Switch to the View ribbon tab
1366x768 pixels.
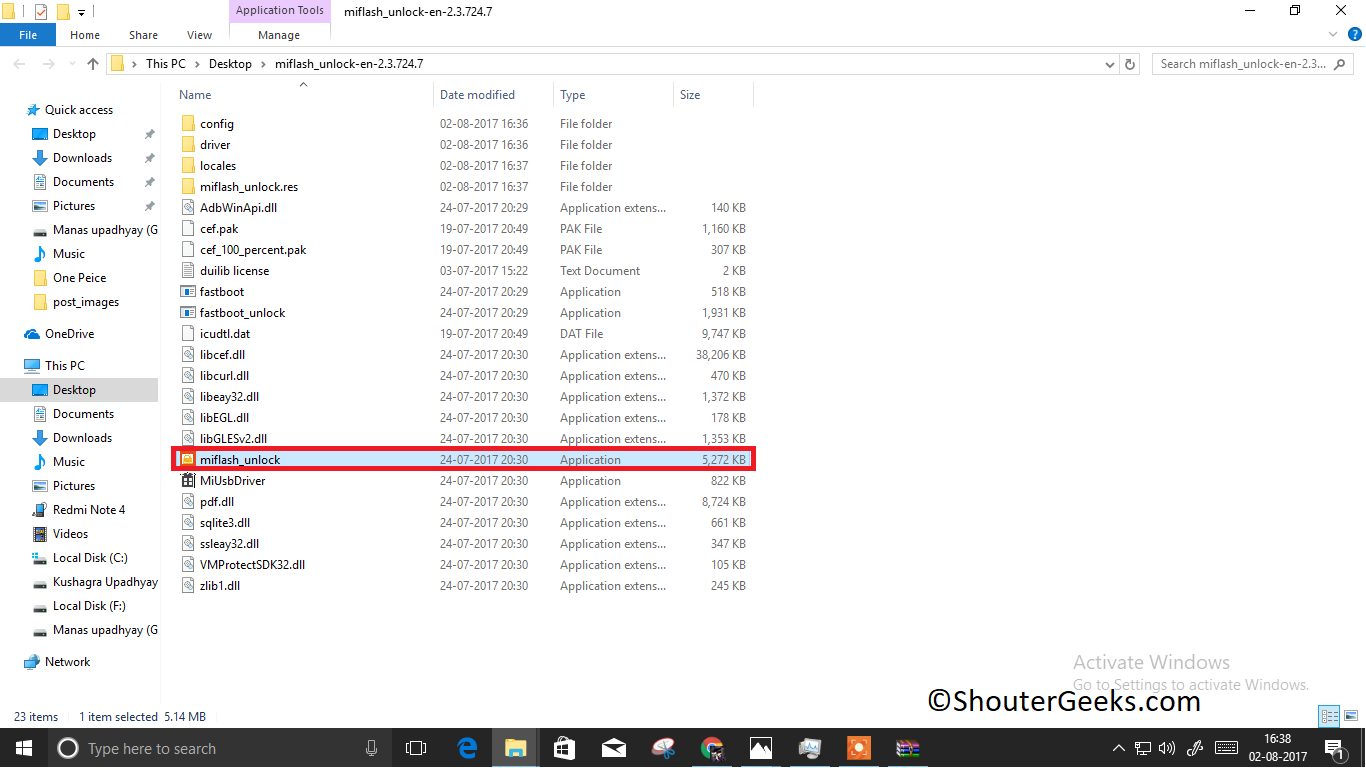200,35
